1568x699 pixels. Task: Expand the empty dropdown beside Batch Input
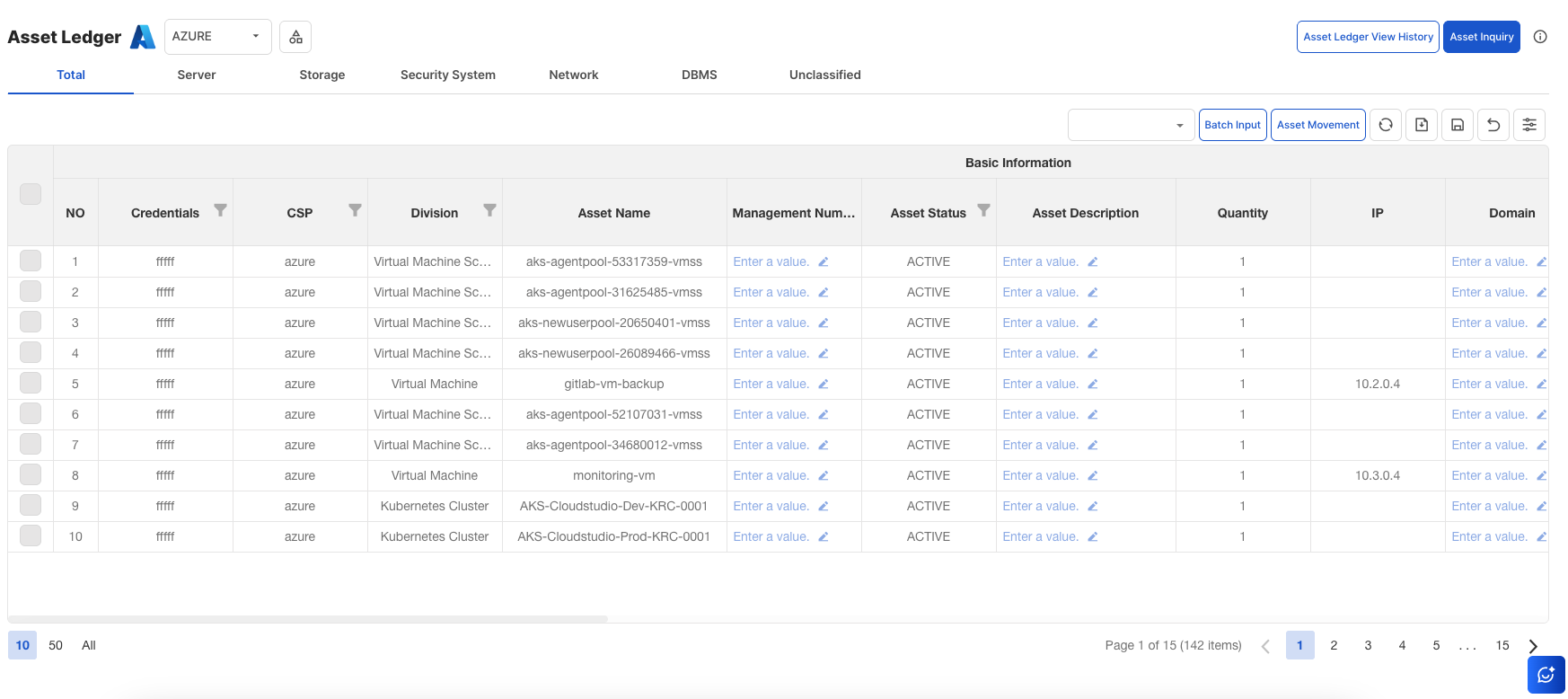(1131, 125)
